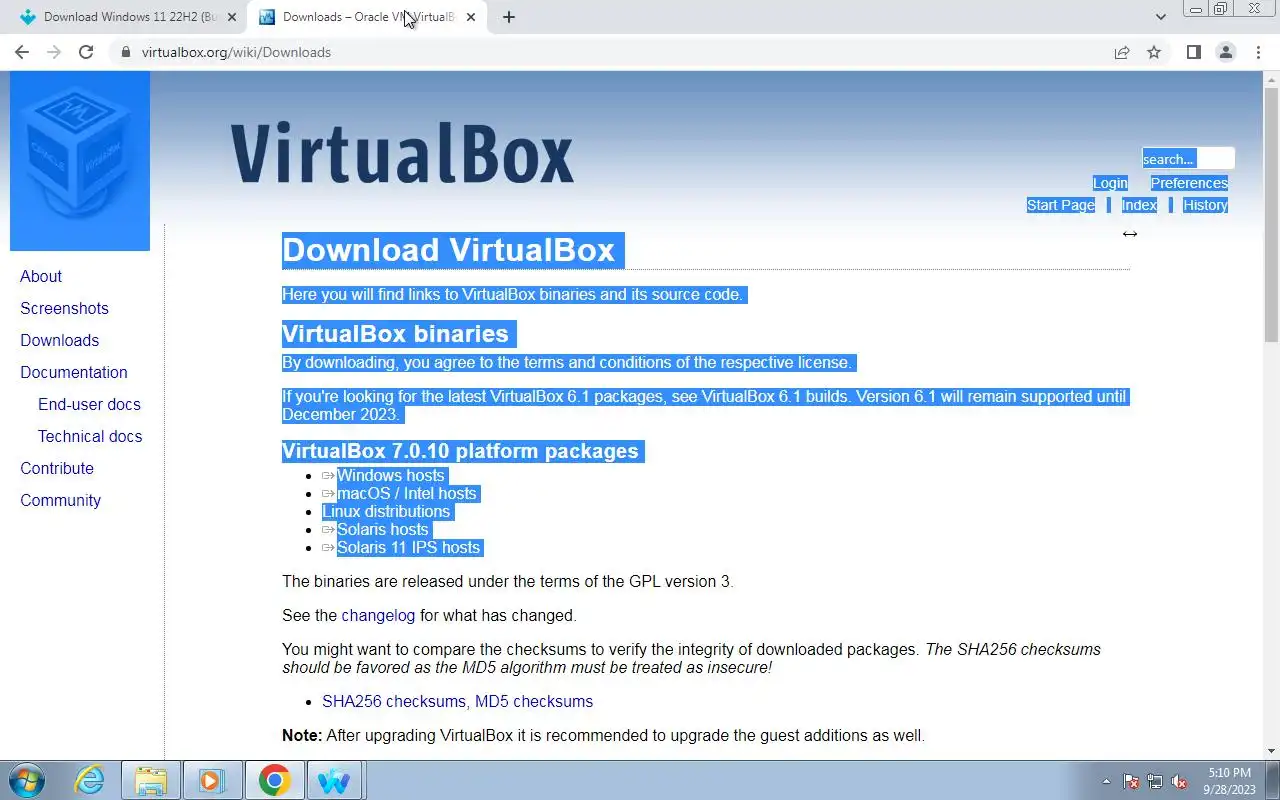Click the site lock icon in address bar
1280x800 pixels.
click(125, 52)
